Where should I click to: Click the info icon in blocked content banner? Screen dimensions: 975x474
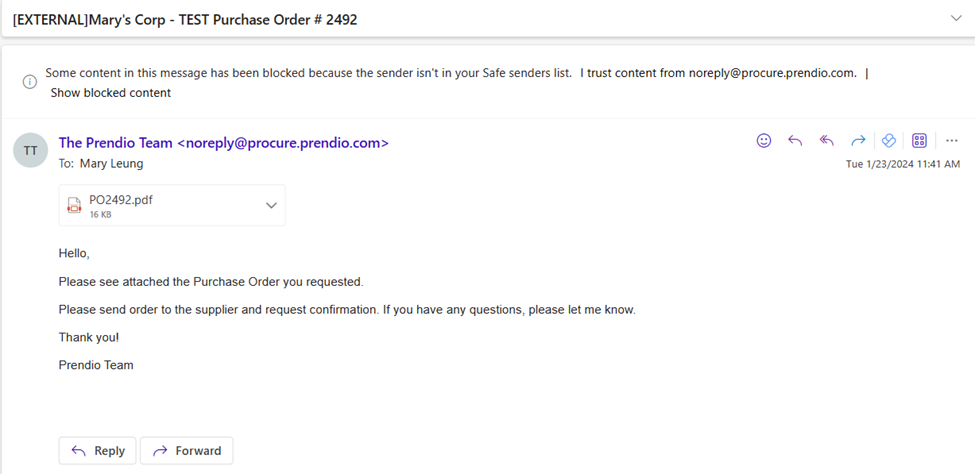pos(30,81)
